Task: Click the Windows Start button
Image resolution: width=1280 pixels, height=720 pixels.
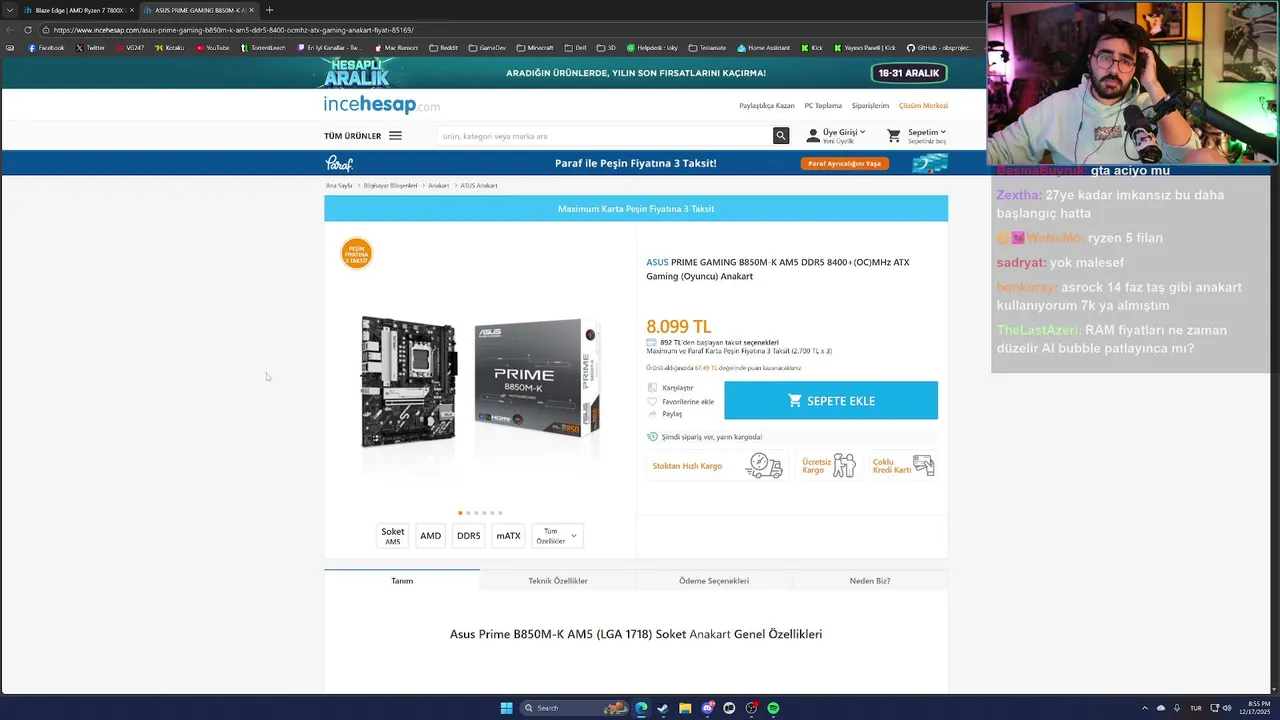Action: coord(506,708)
